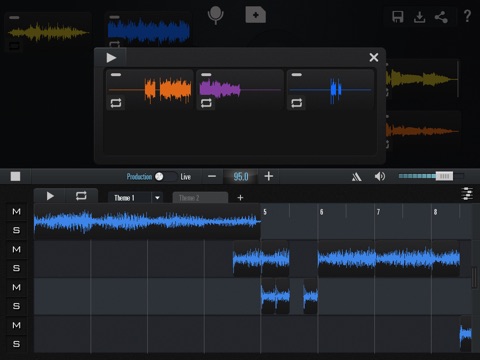Click the download/import icon
Viewport: 480px width, 360px height.
coord(419,17)
